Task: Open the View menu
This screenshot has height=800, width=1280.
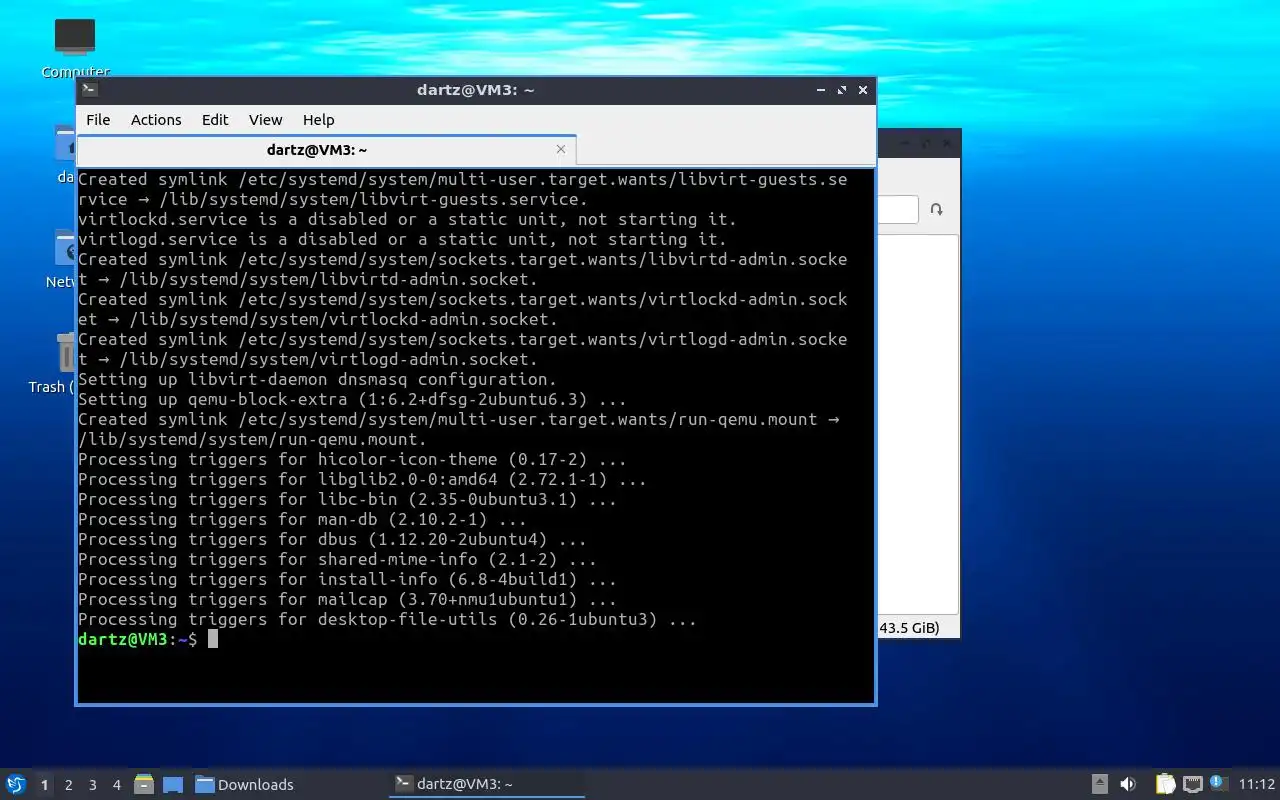Action: (265, 119)
